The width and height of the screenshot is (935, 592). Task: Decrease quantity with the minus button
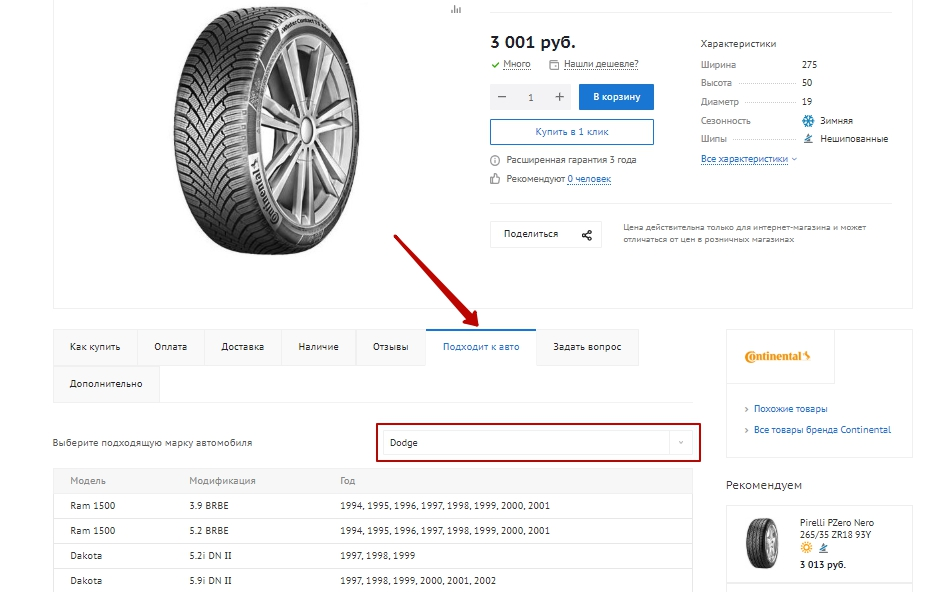coord(502,97)
